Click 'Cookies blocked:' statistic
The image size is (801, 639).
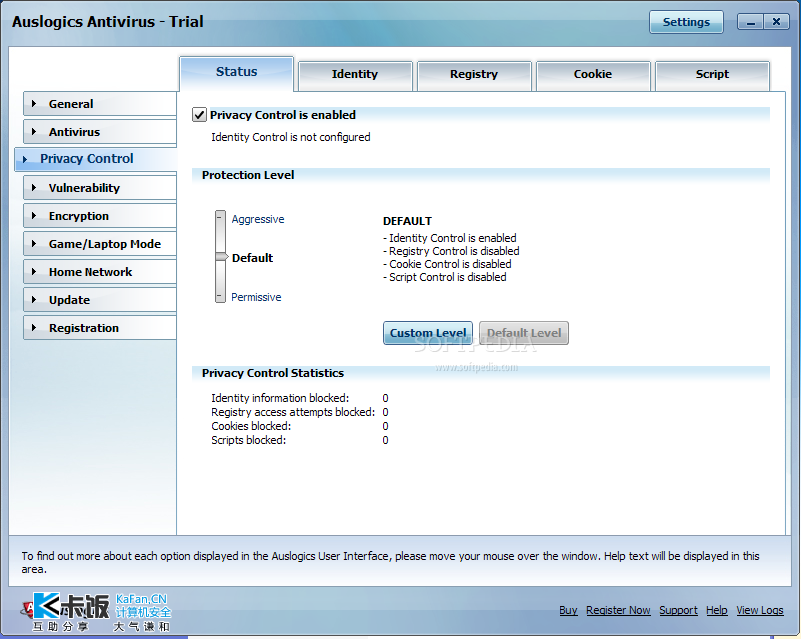pos(251,426)
